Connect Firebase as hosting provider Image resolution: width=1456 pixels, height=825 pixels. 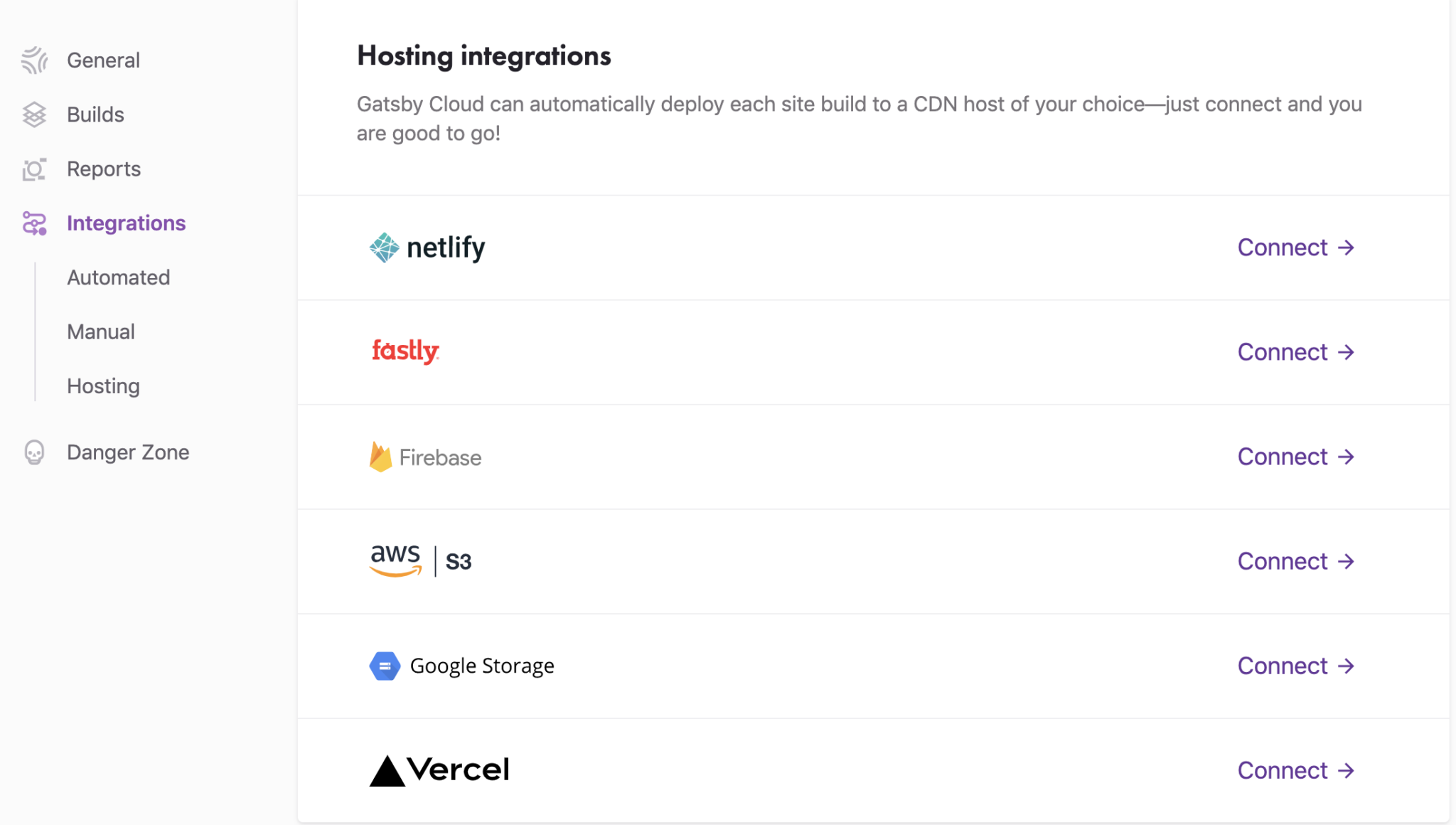pos(1295,457)
